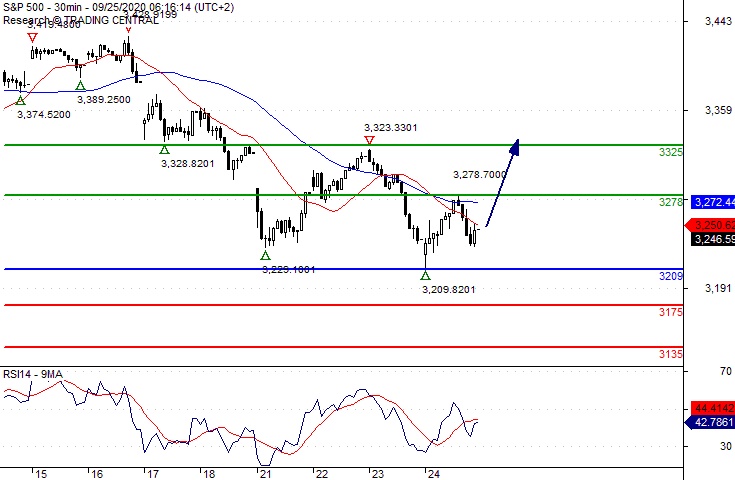The height and width of the screenshot is (480, 735).
Task: Click the price label 3,389.2500
Action: tap(104, 99)
